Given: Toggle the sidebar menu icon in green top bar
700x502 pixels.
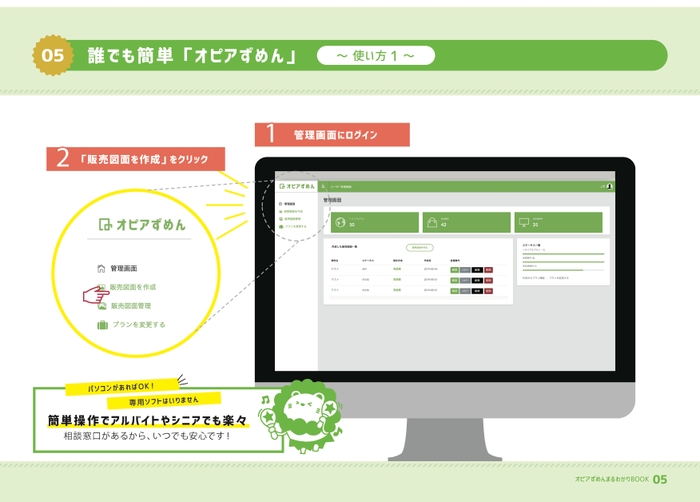Looking at the screenshot, I should 323,186.
